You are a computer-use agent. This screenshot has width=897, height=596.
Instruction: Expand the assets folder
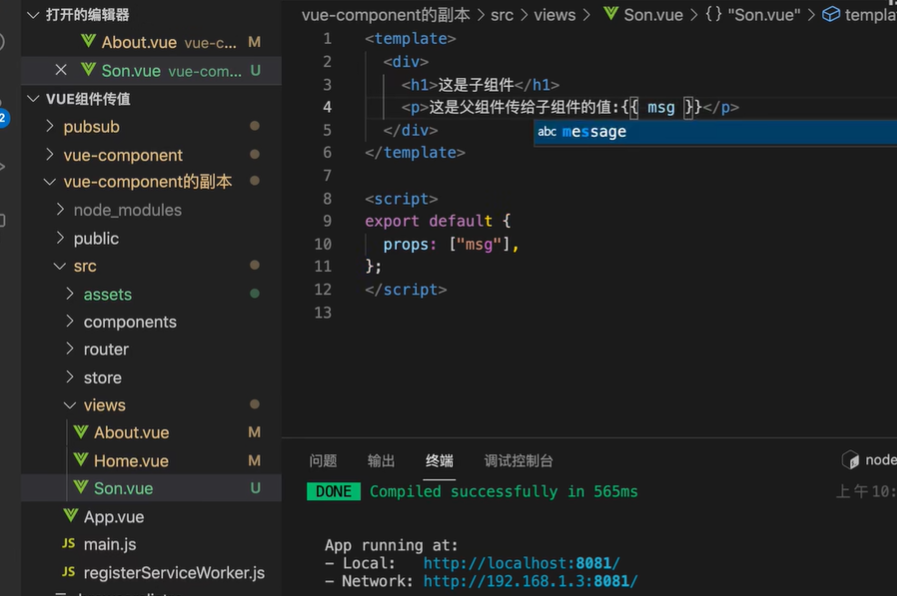(70, 293)
